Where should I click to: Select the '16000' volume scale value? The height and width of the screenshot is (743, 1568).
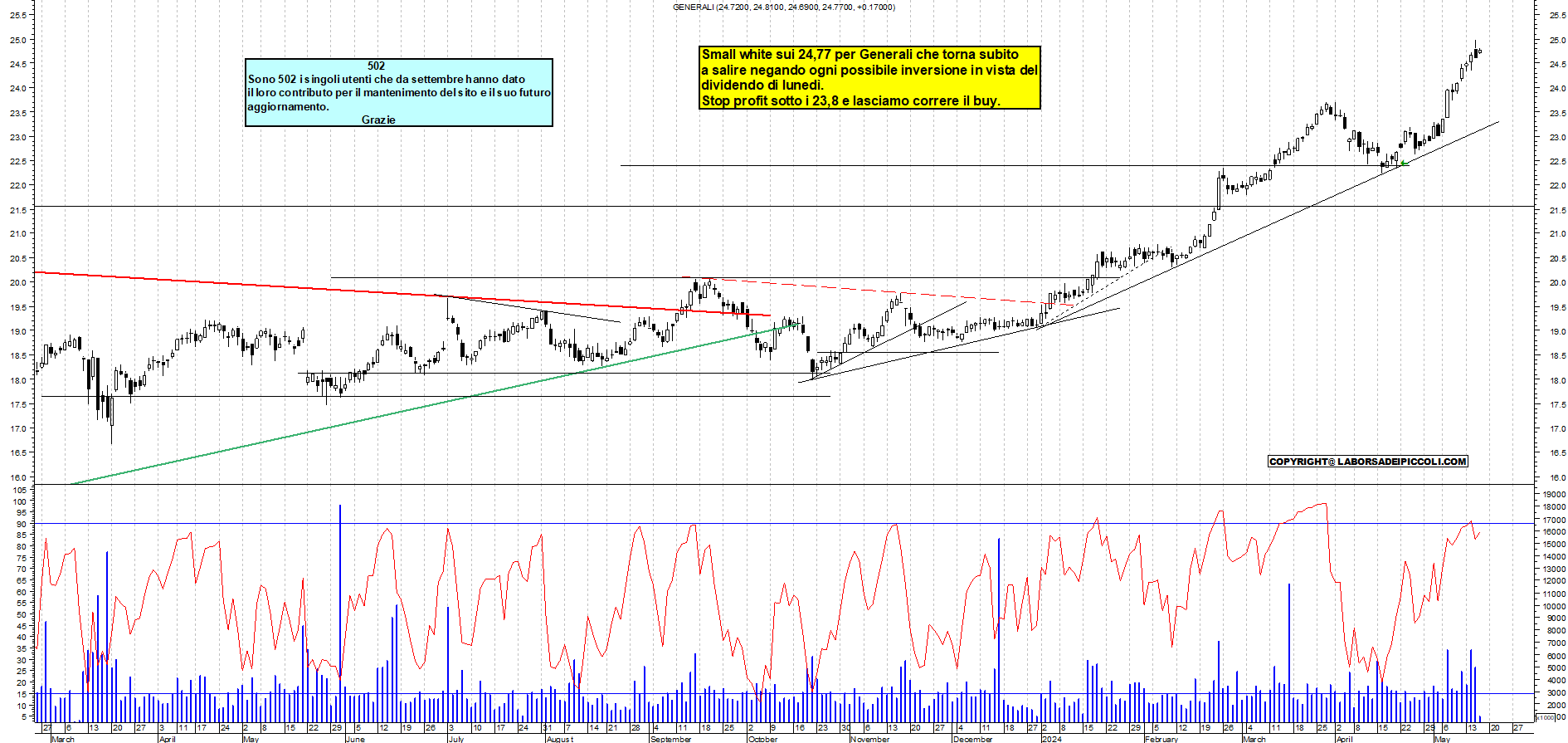1554,532
